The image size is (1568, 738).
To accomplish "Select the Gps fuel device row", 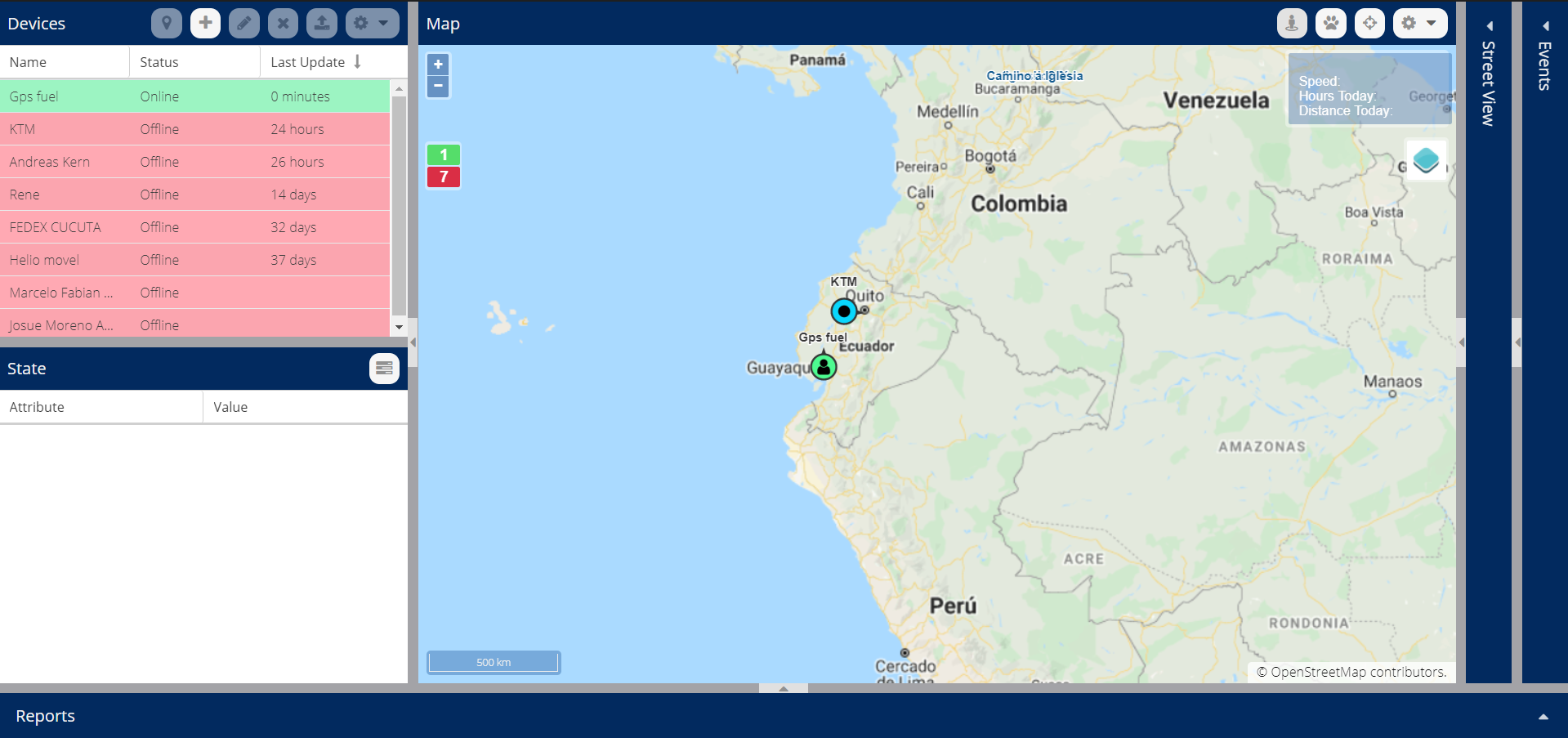I will (x=194, y=96).
